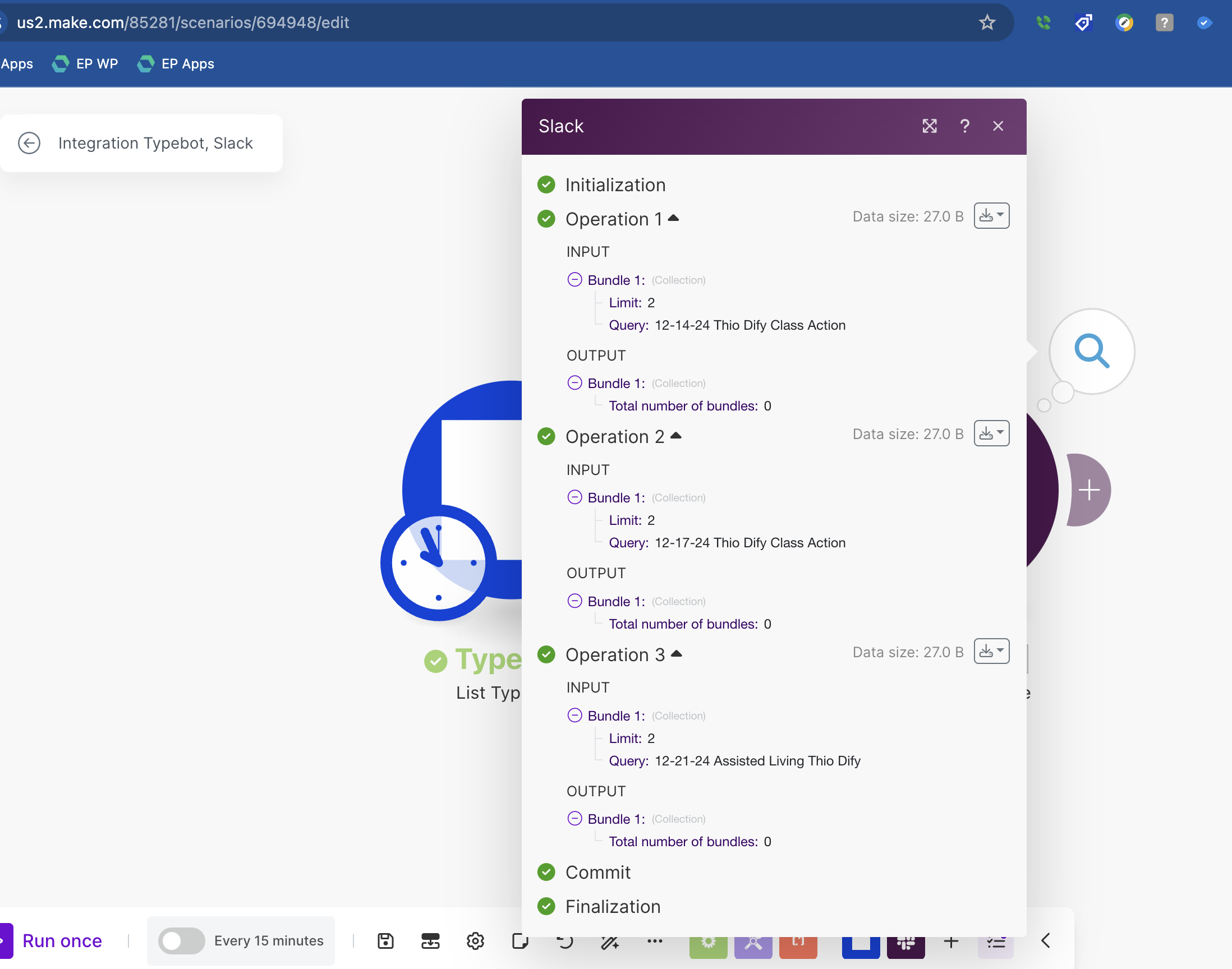Image resolution: width=1232 pixels, height=969 pixels.
Task: Enable the Every 15 minutes scheduling toggle
Action: [181, 940]
